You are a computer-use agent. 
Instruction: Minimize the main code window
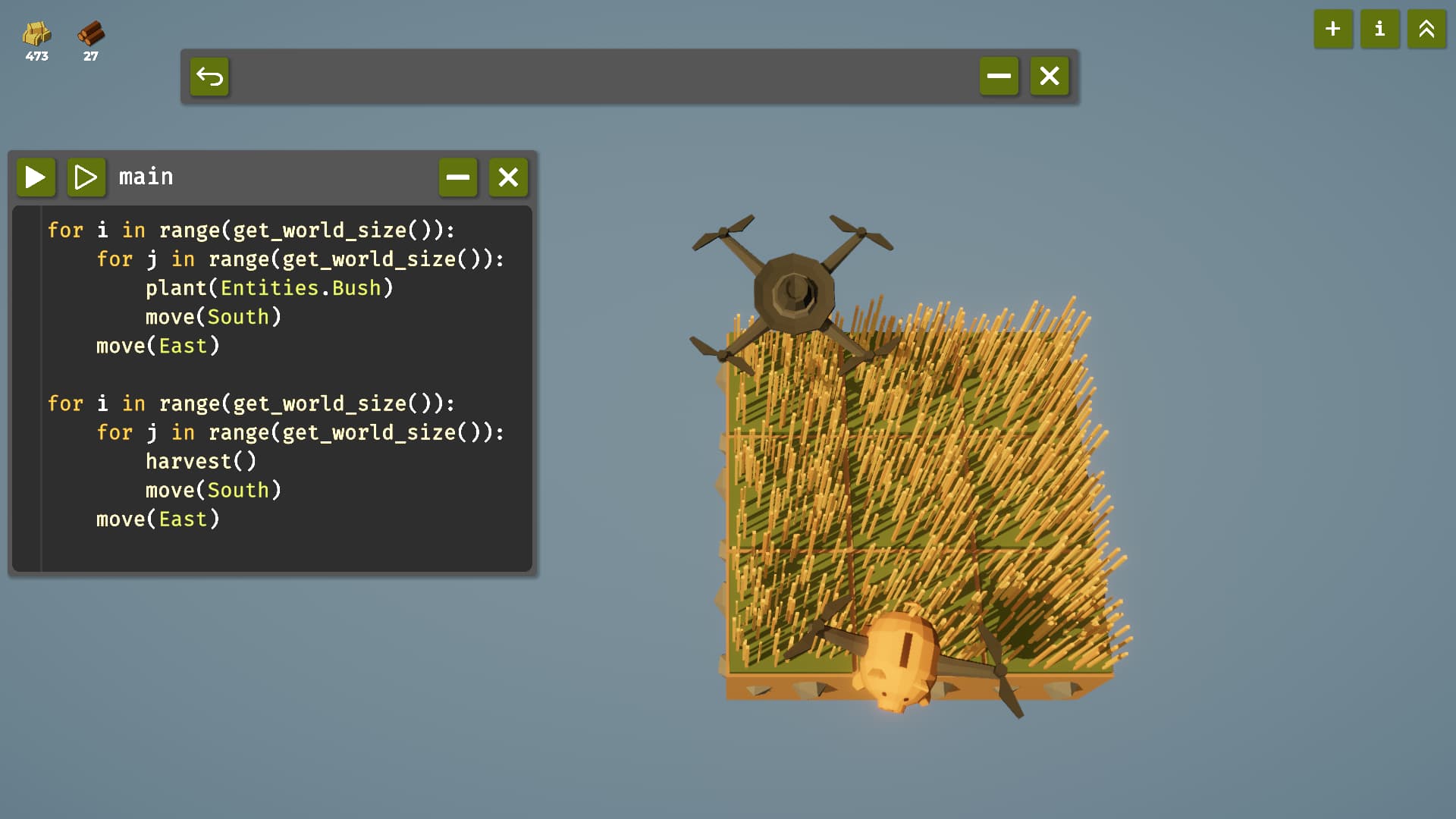457,177
